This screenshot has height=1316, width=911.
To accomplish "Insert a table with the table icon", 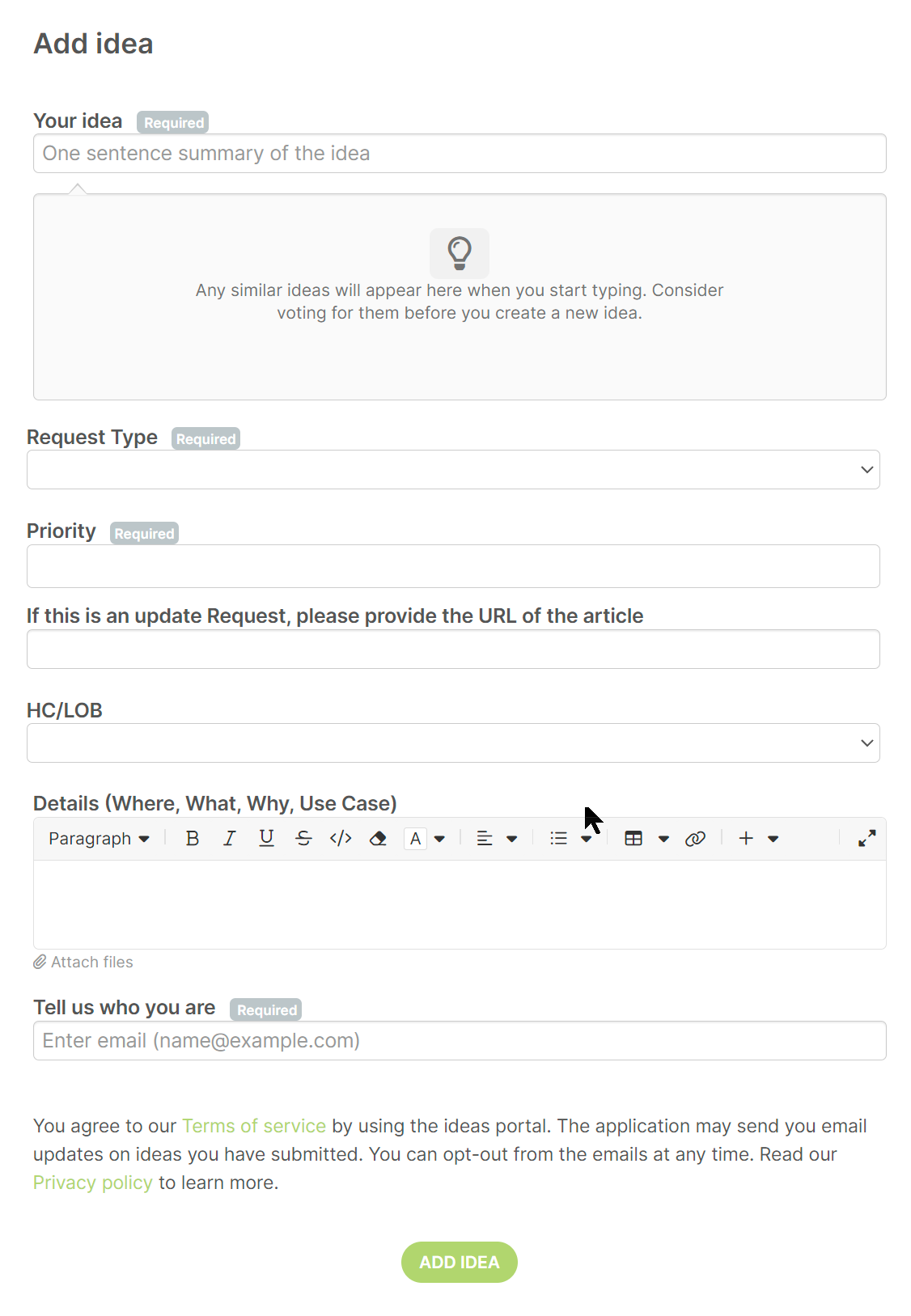I will pos(633,839).
